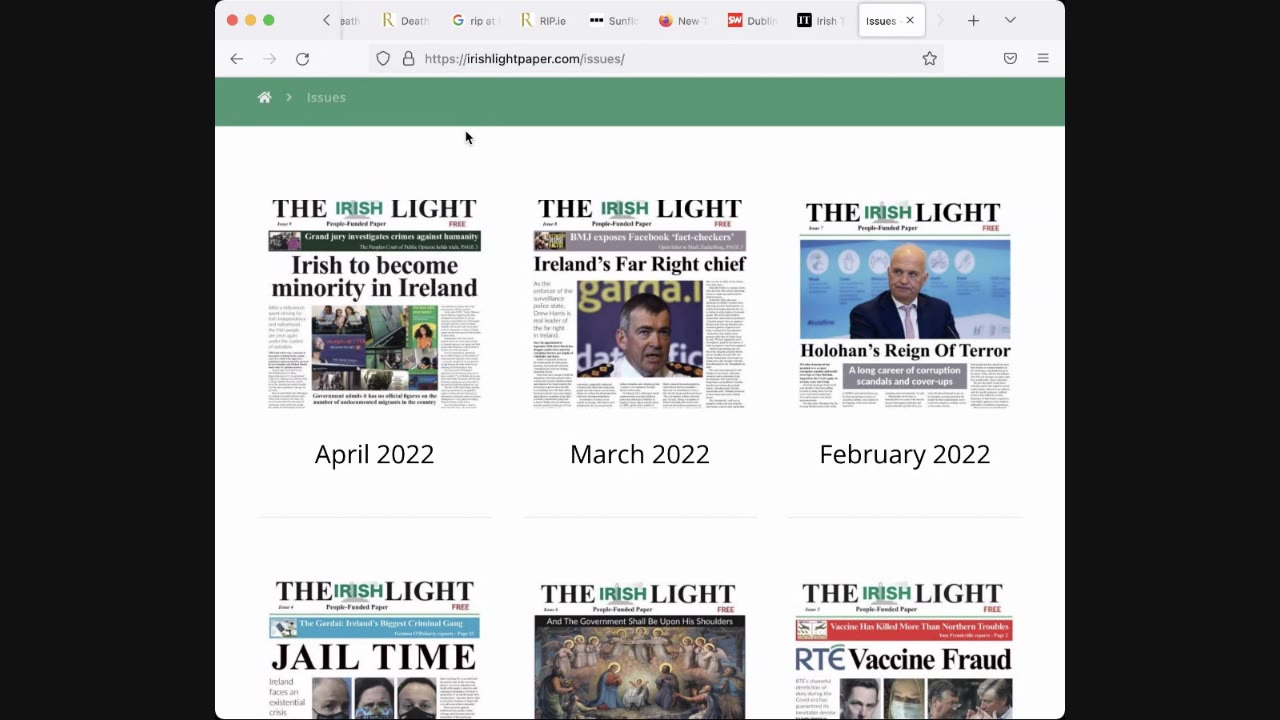The height and width of the screenshot is (720, 1280).
Task: Expand the list all tabs dropdown
Action: 1010,20
